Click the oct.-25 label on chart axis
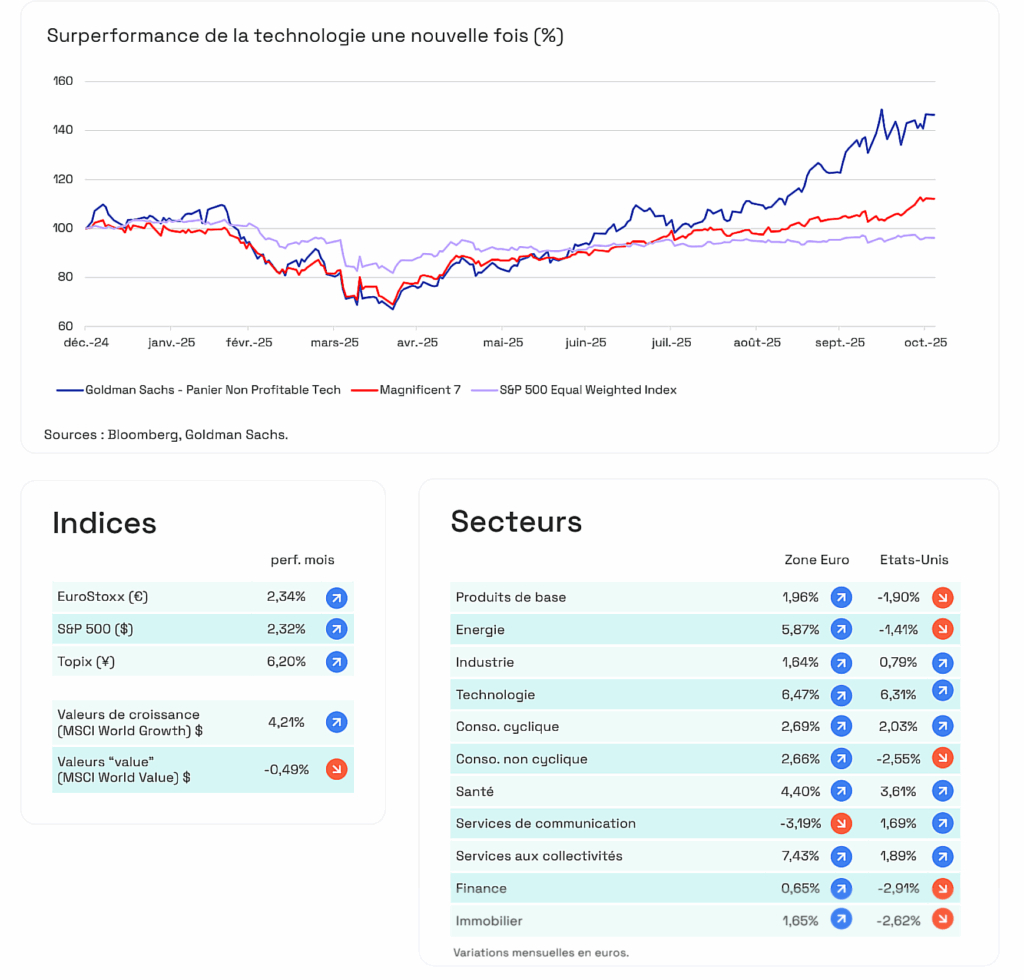 point(925,342)
